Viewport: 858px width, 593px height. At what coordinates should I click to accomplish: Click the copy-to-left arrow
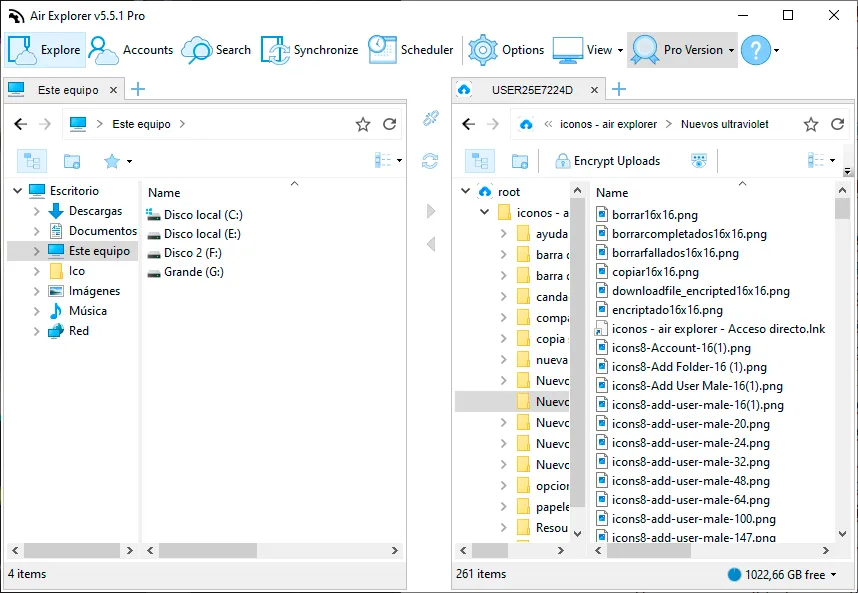pyautogui.click(x=431, y=244)
